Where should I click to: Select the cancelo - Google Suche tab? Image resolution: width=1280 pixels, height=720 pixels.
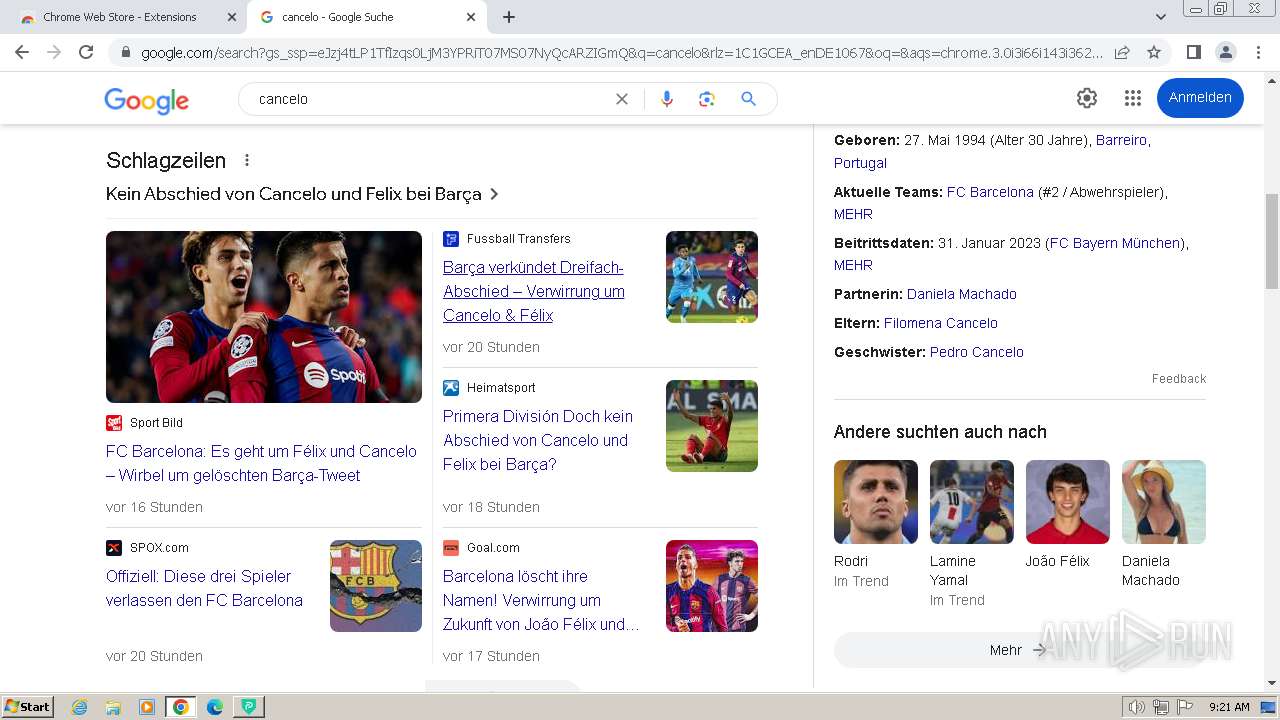366,17
